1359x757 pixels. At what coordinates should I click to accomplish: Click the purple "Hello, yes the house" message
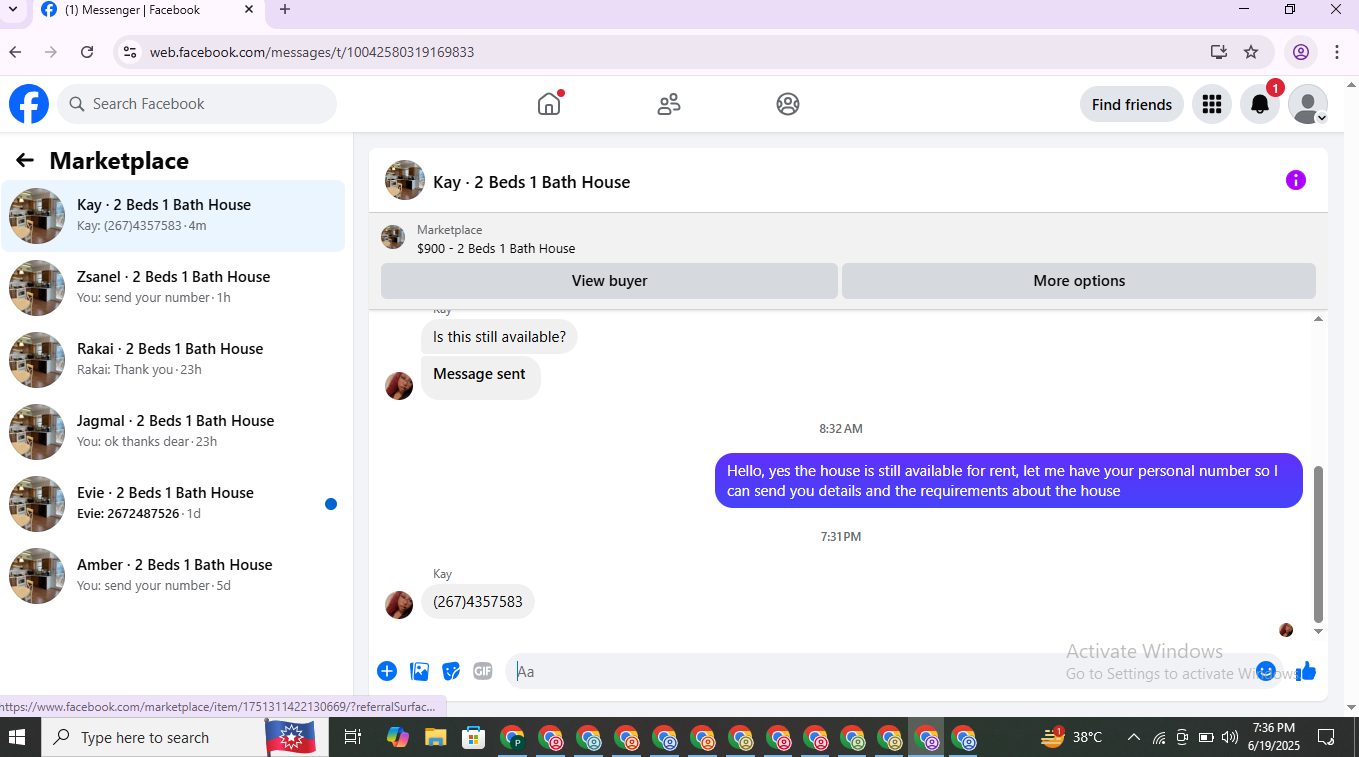click(x=1009, y=481)
